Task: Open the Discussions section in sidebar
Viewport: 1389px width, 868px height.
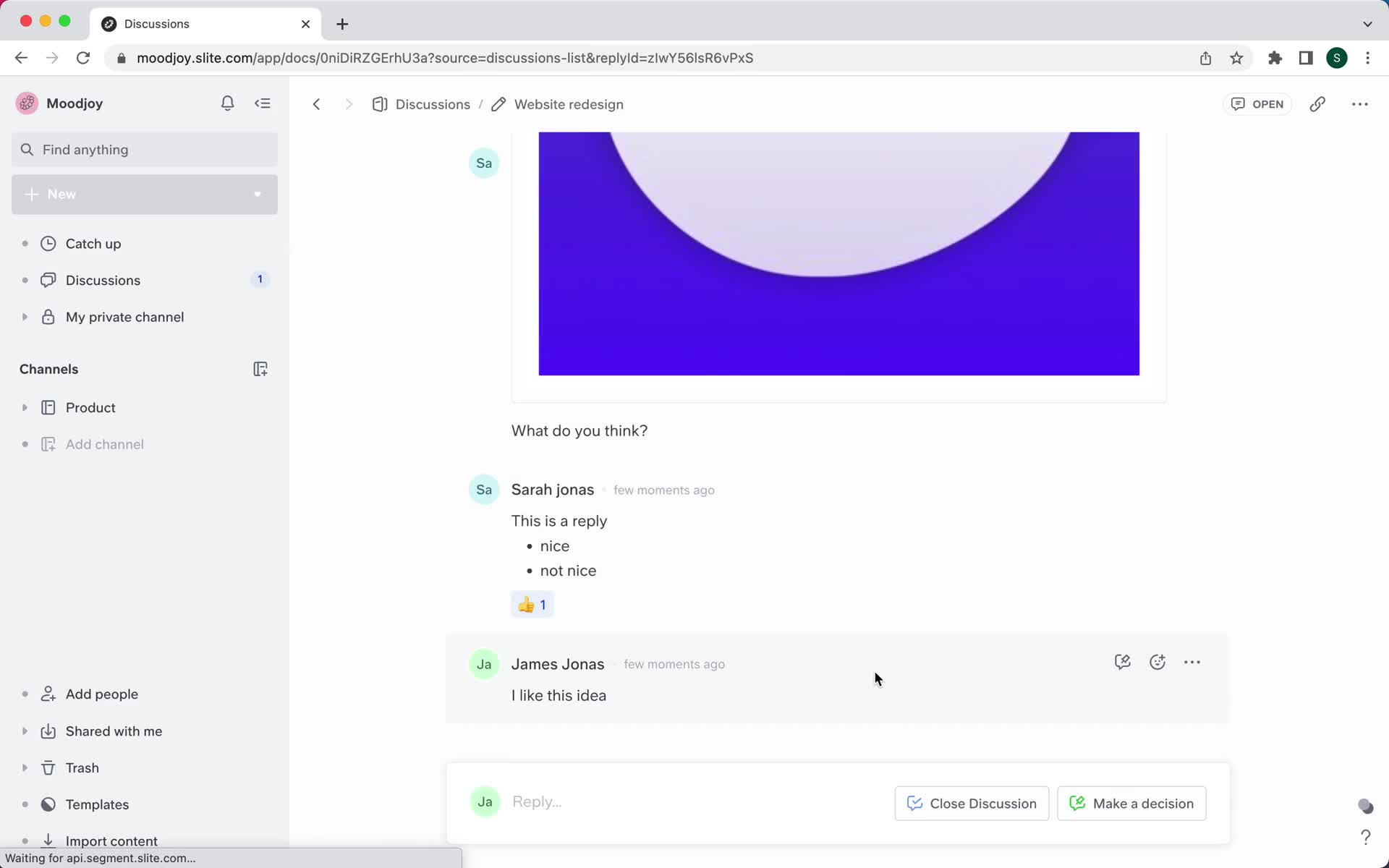Action: pyautogui.click(x=103, y=280)
